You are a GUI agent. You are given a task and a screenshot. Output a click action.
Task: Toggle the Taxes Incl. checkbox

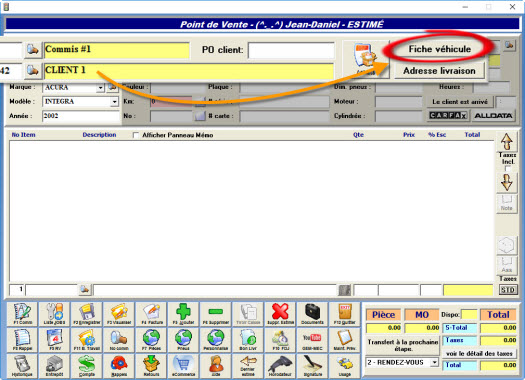(x=508, y=168)
